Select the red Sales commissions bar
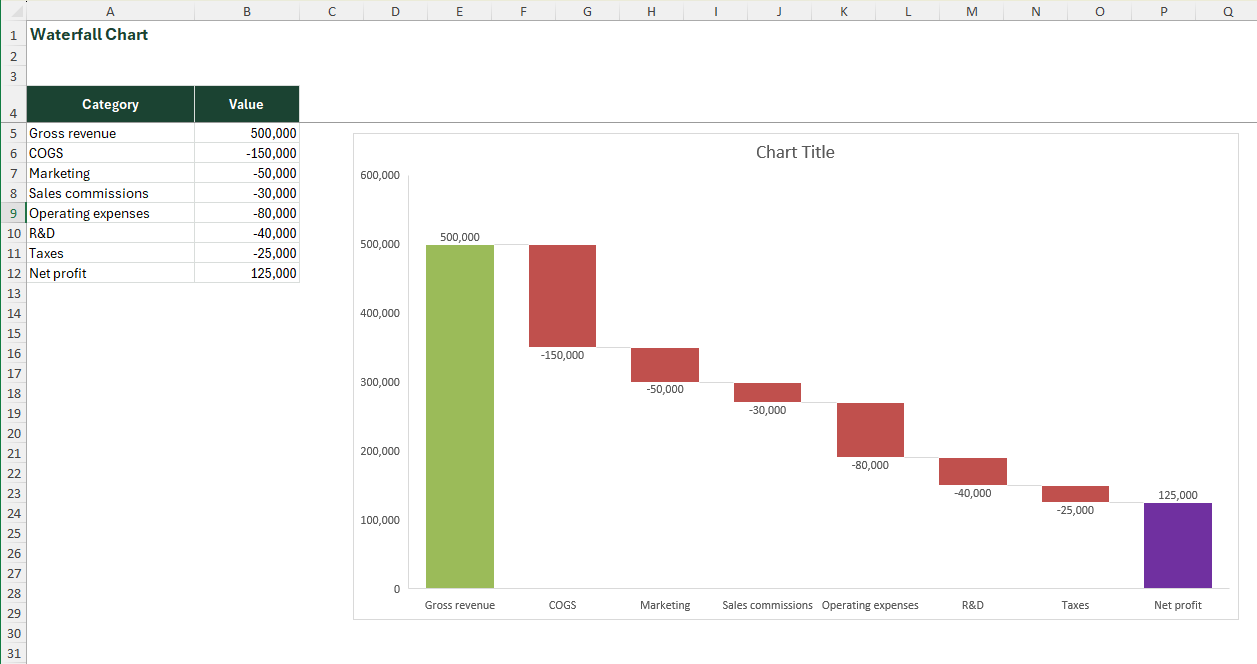1257x664 pixels. click(767, 392)
